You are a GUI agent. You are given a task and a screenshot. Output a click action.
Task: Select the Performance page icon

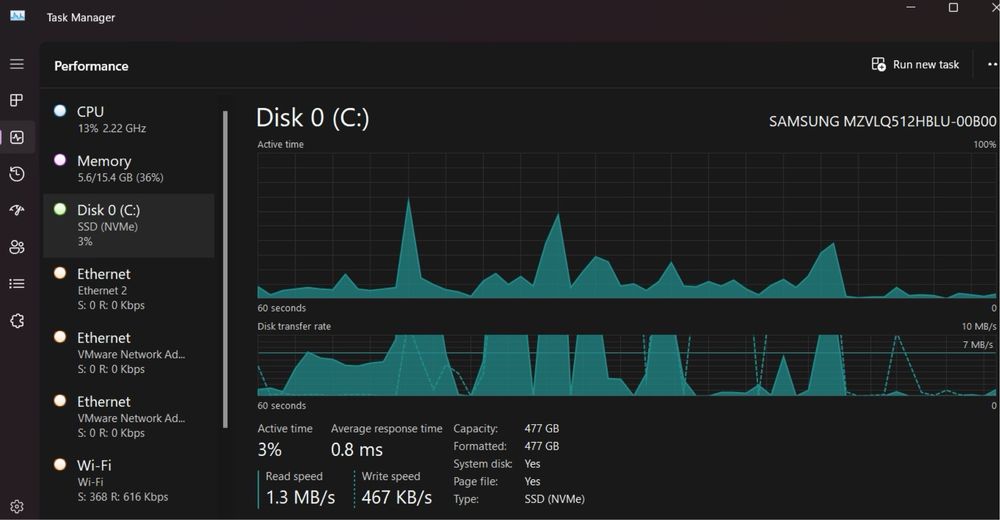tap(17, 137)
